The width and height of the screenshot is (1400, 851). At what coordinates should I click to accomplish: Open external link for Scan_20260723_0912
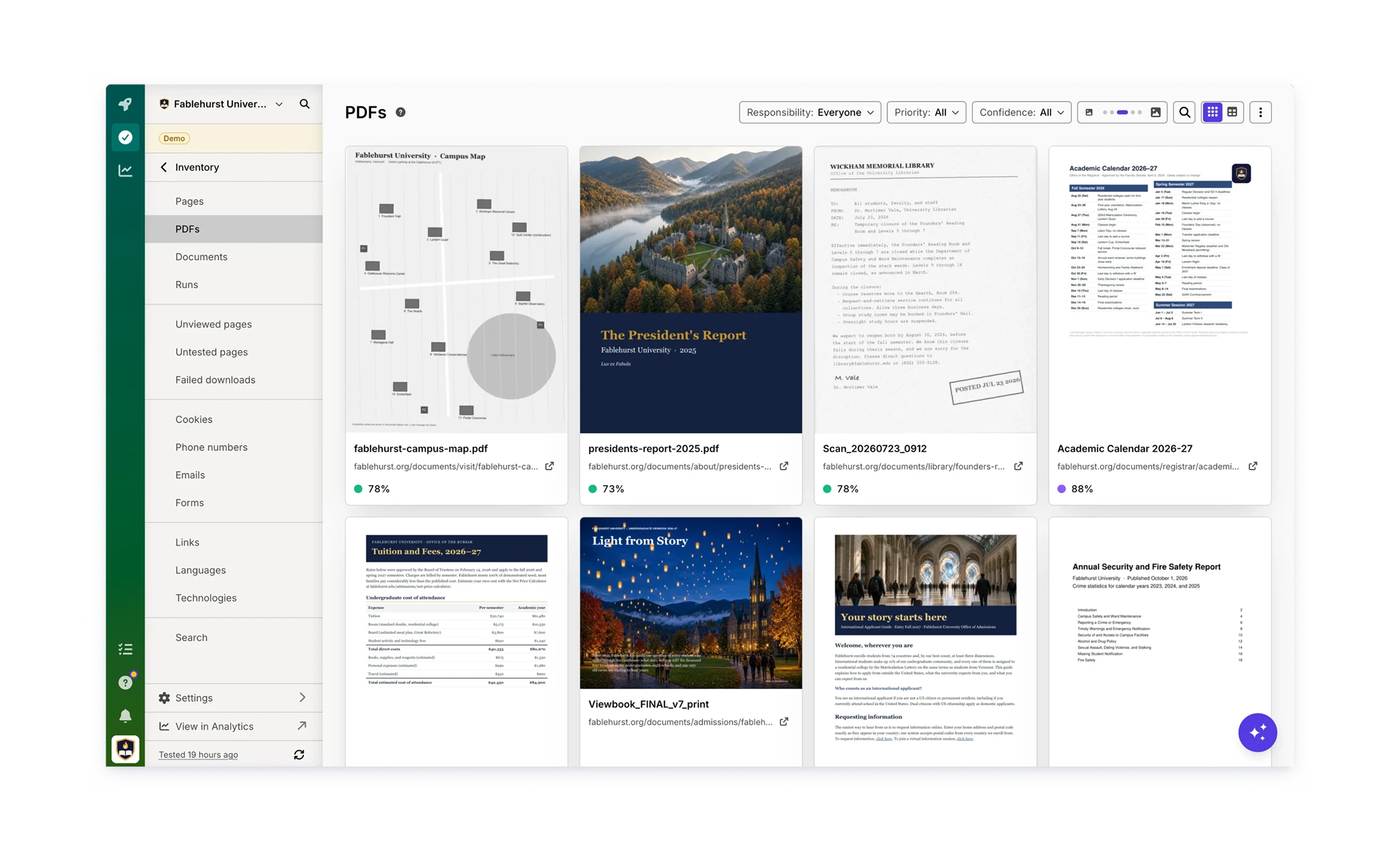pyautogui.click(x=1018, y=466)
